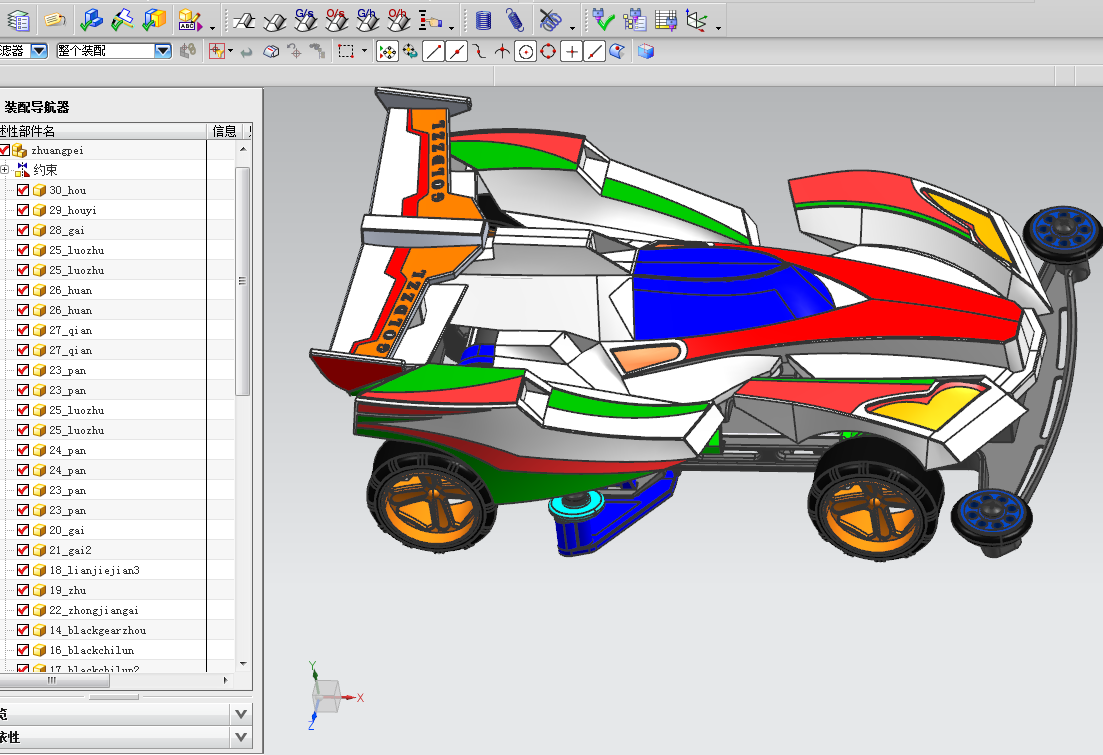Click the yellow tag label icon

(x=55, y=20)
